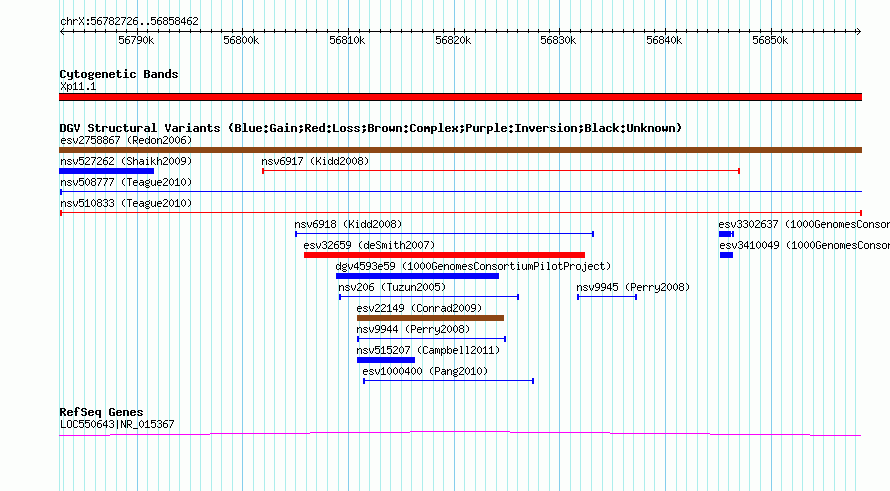This screenshot has width=890, height=491.
Task: Click the magenta LOC550643 gene line
Action: 460,434
